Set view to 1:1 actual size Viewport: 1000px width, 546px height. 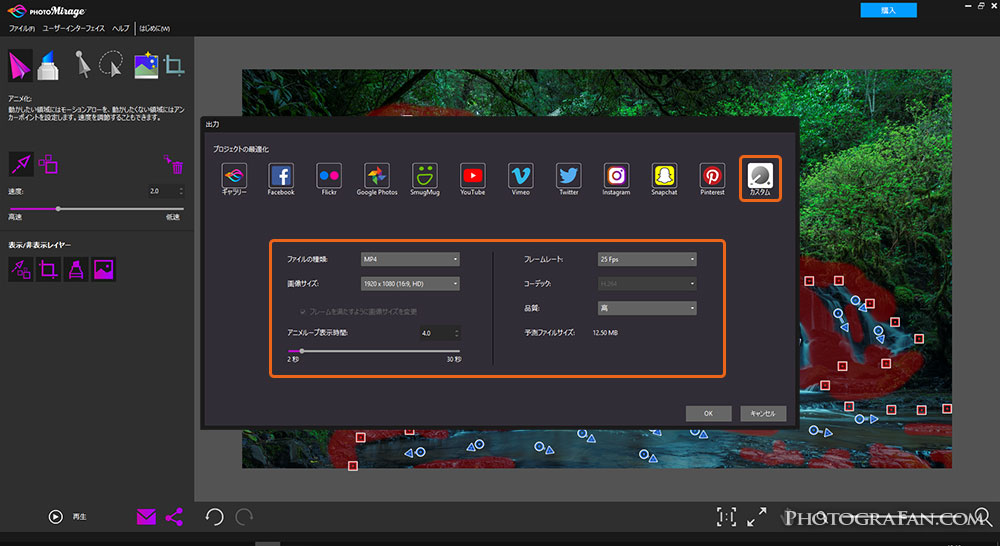click(726, 517)
